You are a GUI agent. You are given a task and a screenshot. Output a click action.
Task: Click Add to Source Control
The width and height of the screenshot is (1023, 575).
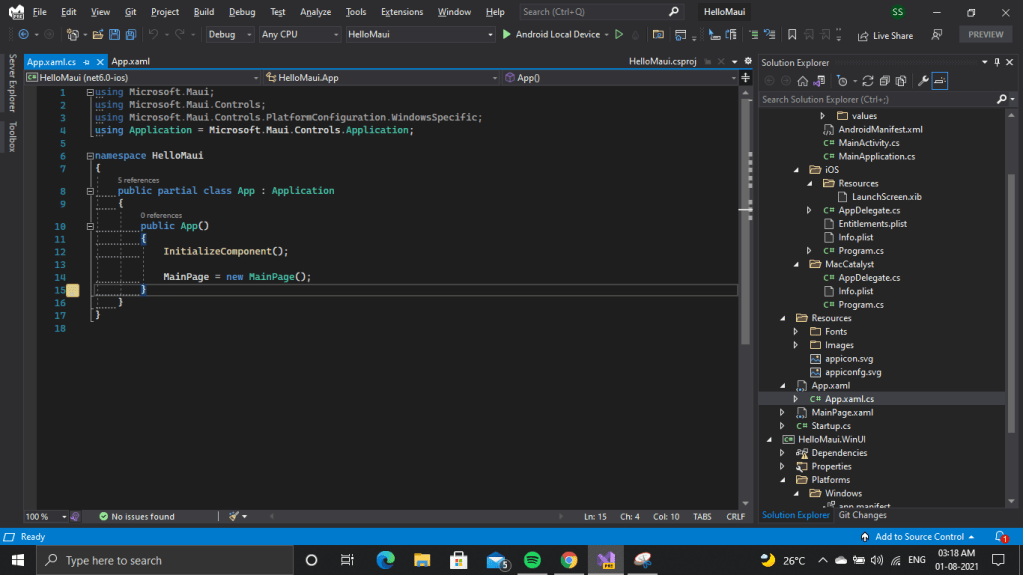pos(919,537)
